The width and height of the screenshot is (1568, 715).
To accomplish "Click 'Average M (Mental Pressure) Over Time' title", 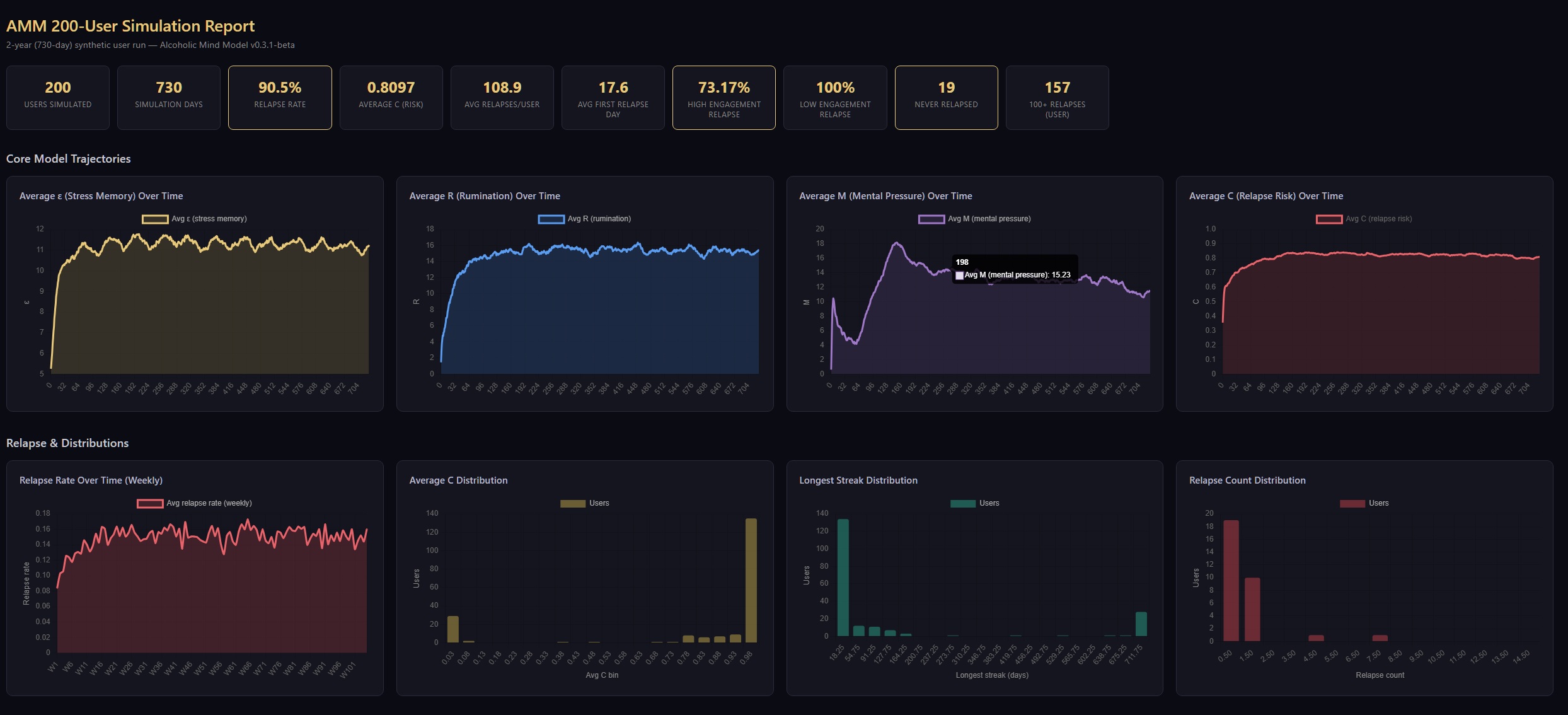I will click(x=885, y=196).
